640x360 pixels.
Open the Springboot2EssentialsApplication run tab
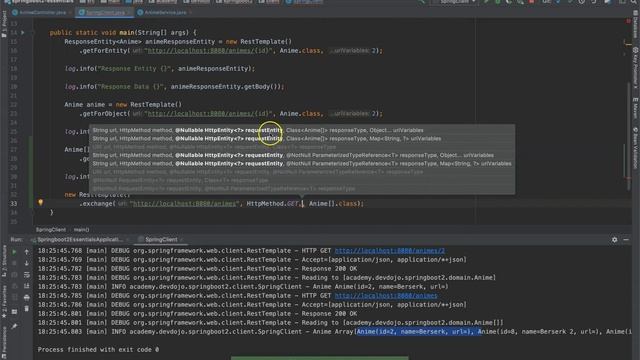pos(81,240)
